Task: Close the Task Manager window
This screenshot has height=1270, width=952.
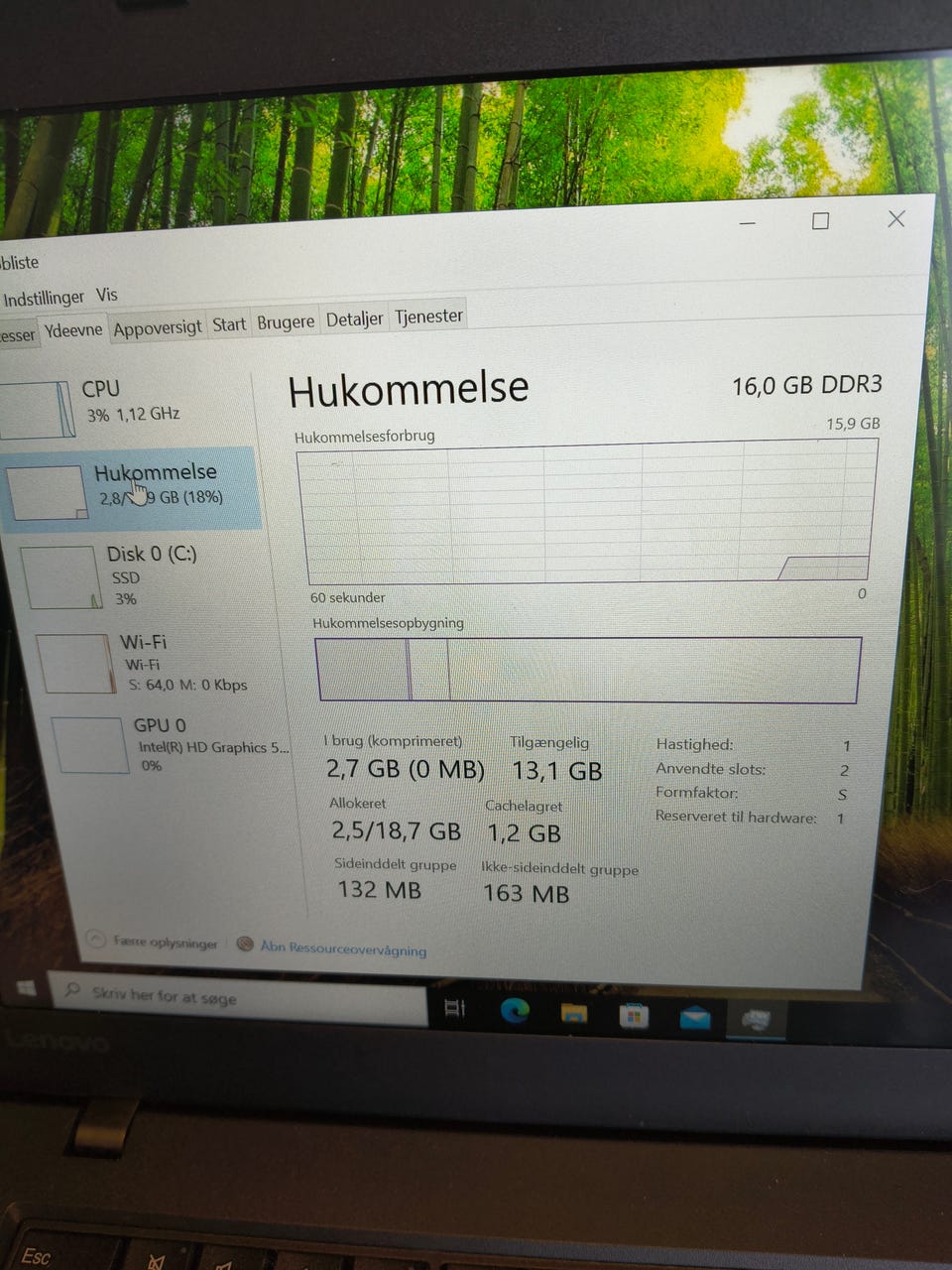Action: click(896, 219)
